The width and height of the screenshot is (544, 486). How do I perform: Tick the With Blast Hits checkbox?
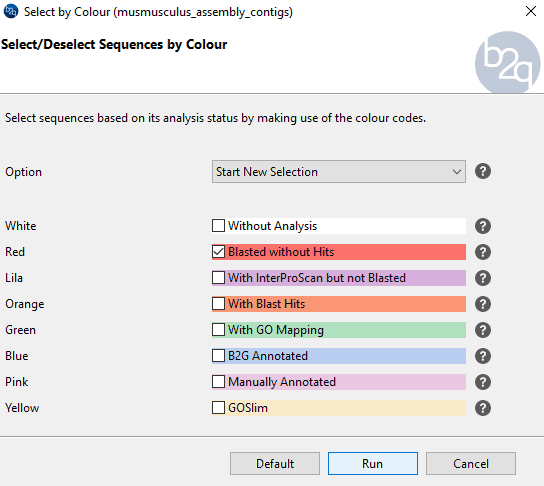tap(218, 304)
